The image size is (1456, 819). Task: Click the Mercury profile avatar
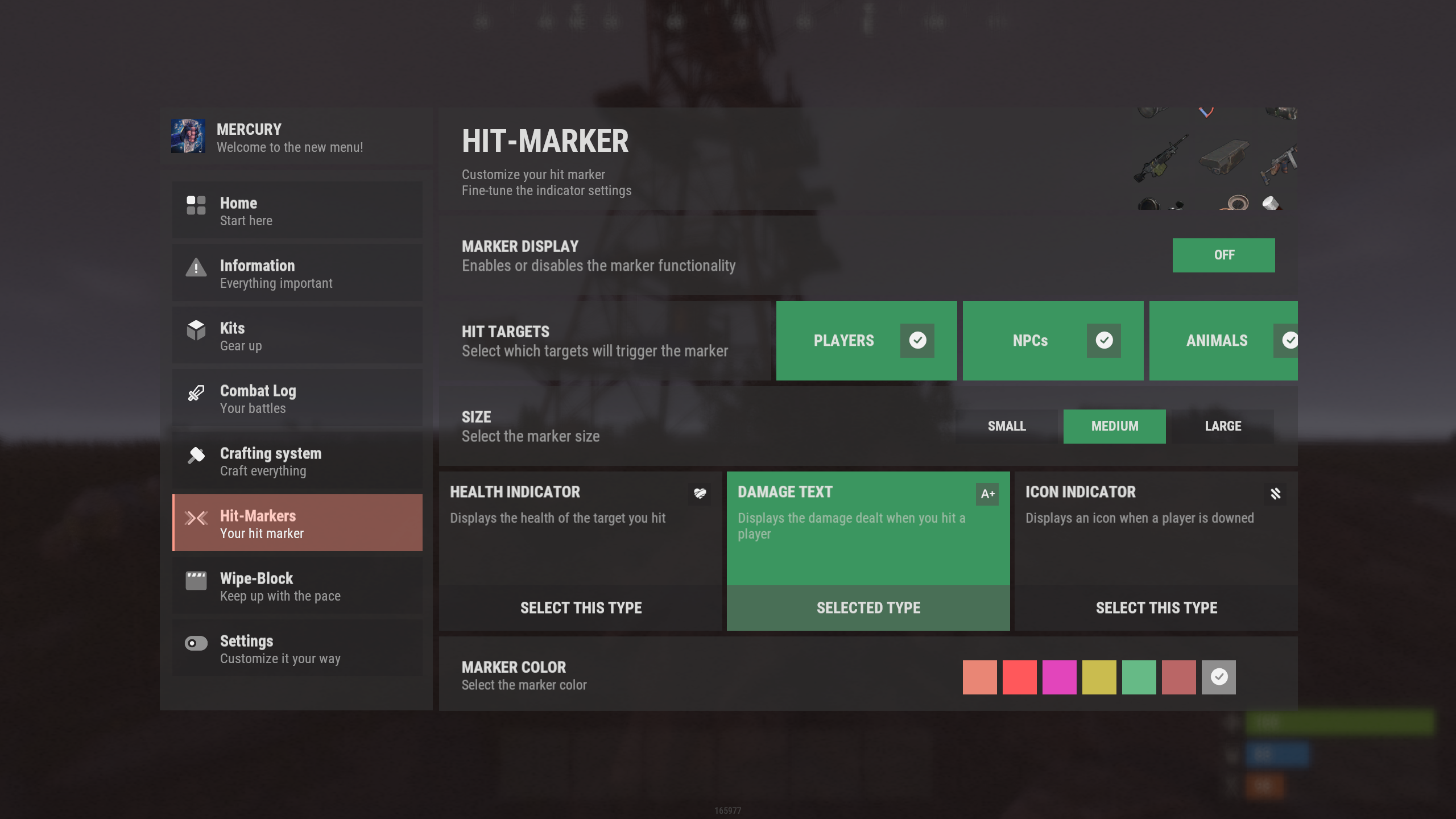pyautogui.click(x=188, y=136)
